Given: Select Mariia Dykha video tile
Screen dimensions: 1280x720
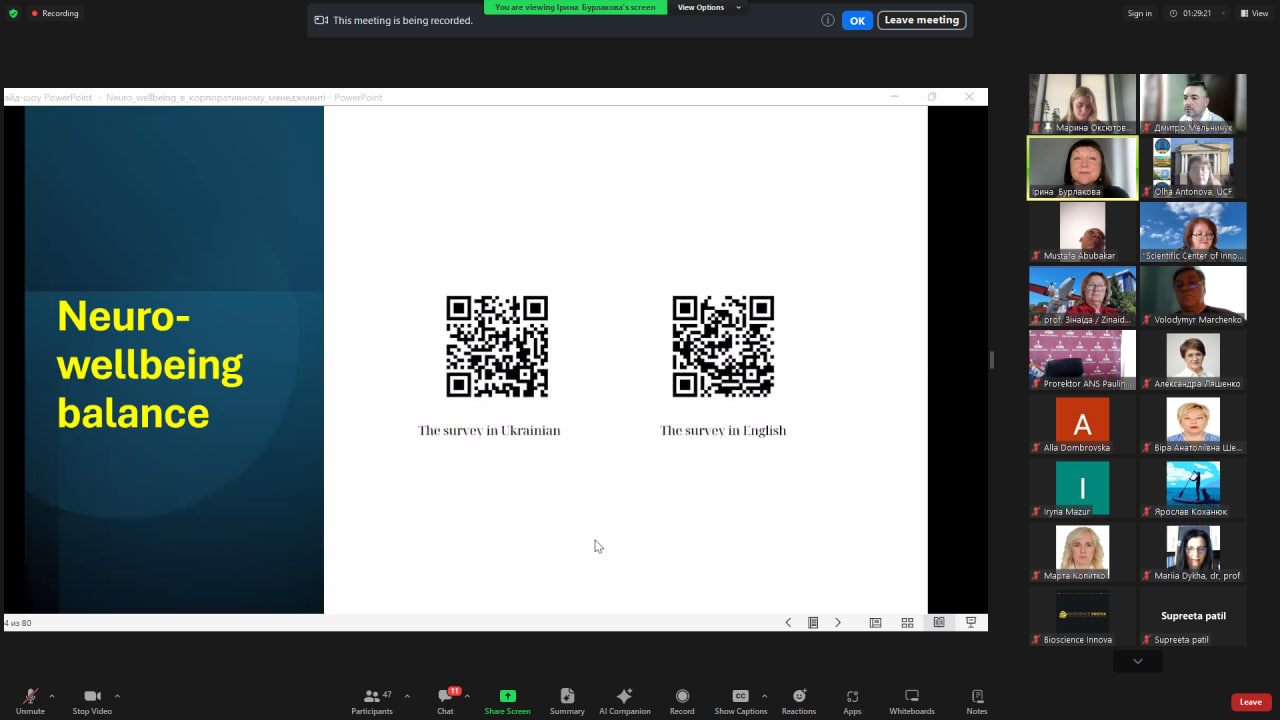Looking at the screenshot, I should (x=1193, y=552).
